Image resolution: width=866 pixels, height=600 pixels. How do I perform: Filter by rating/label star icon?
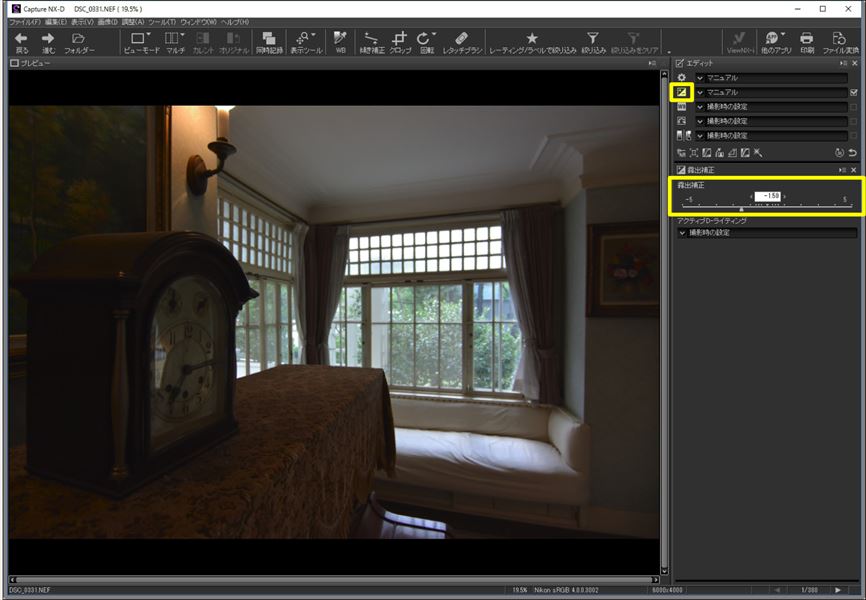pos(532,42)
